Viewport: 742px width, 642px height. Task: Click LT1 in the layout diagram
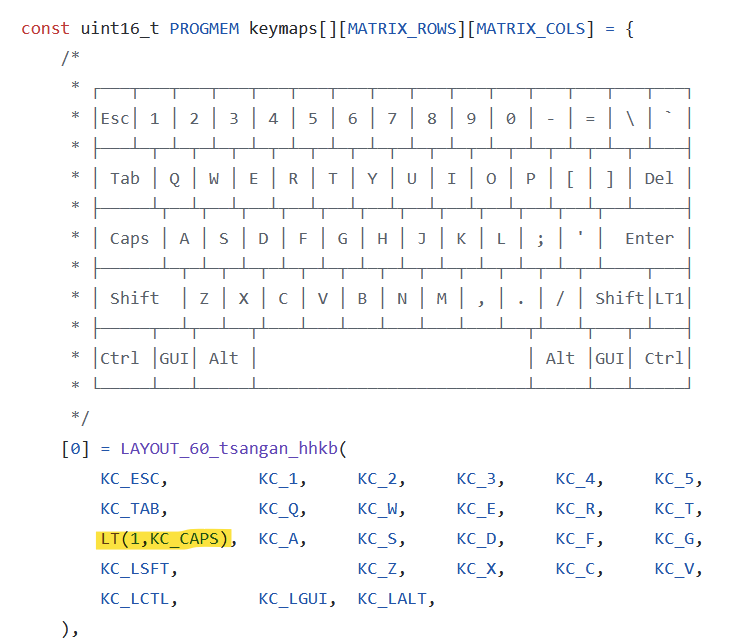pos(669,299)
